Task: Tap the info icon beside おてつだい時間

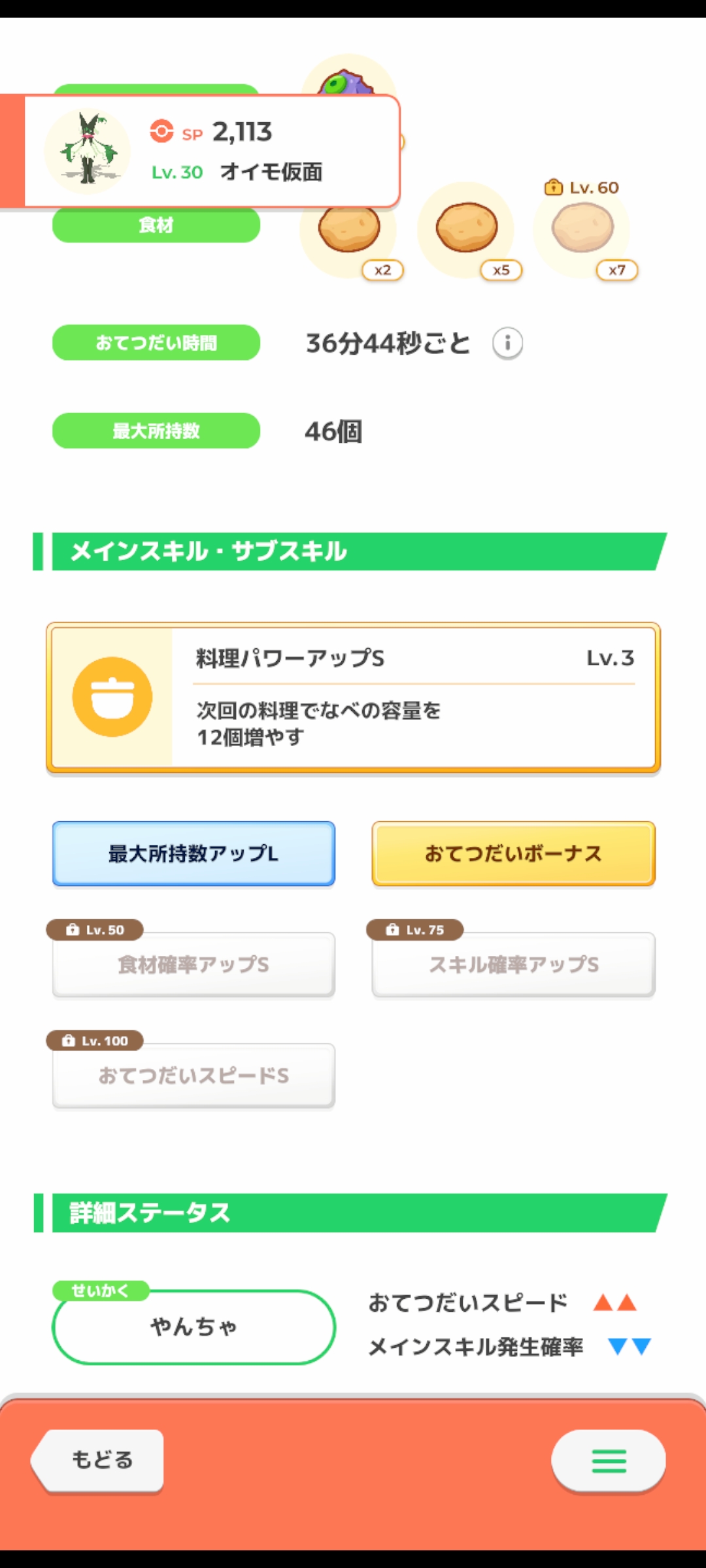Action: point(507,343)
